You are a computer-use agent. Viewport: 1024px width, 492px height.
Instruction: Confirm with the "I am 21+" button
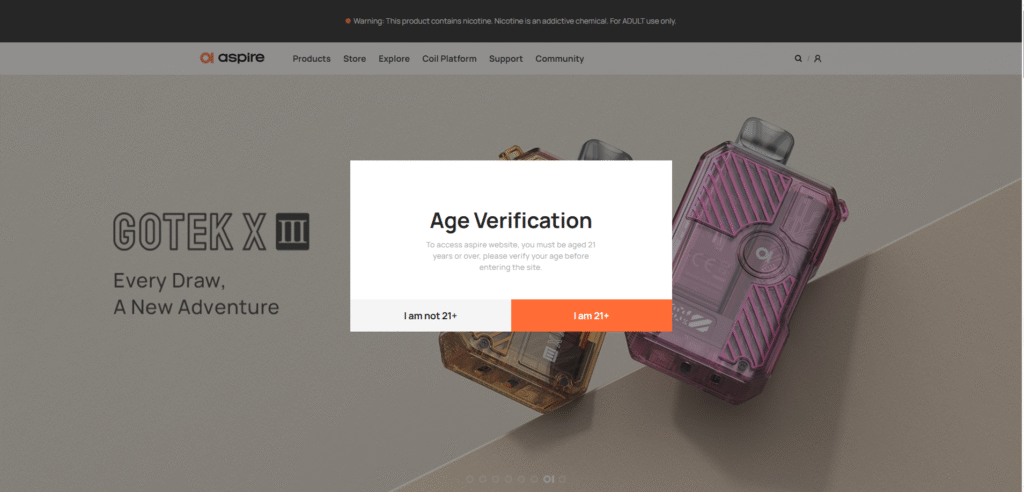coord(591,315)
